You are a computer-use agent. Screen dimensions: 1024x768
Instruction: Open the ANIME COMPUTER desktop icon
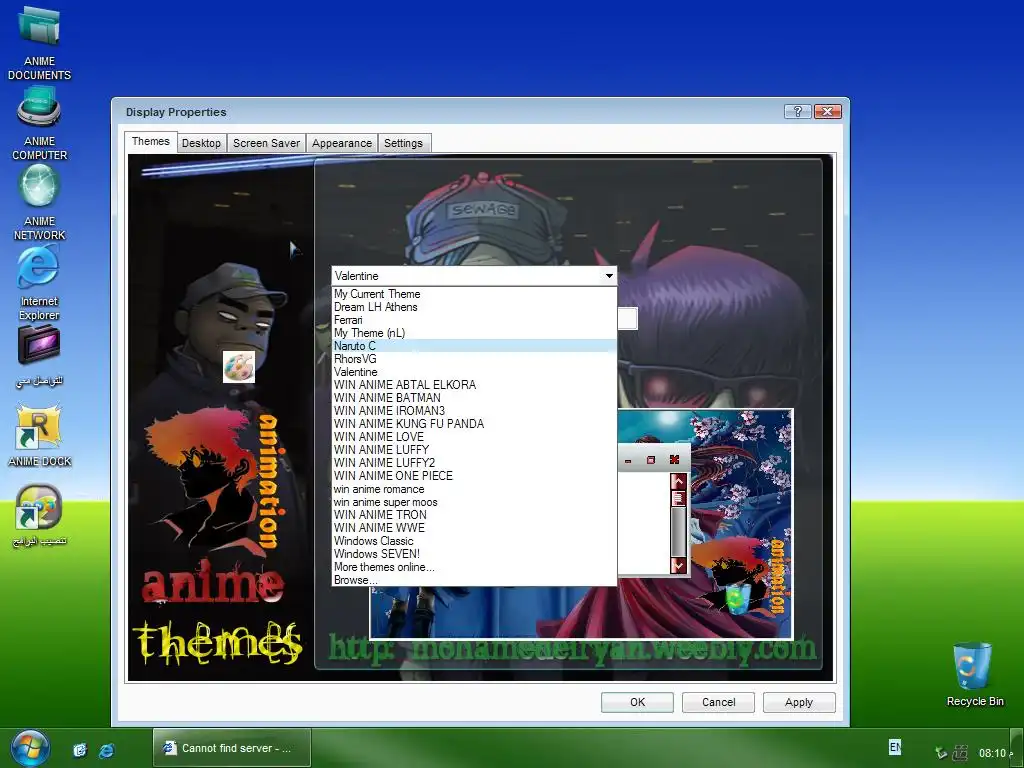click(39, 124)
